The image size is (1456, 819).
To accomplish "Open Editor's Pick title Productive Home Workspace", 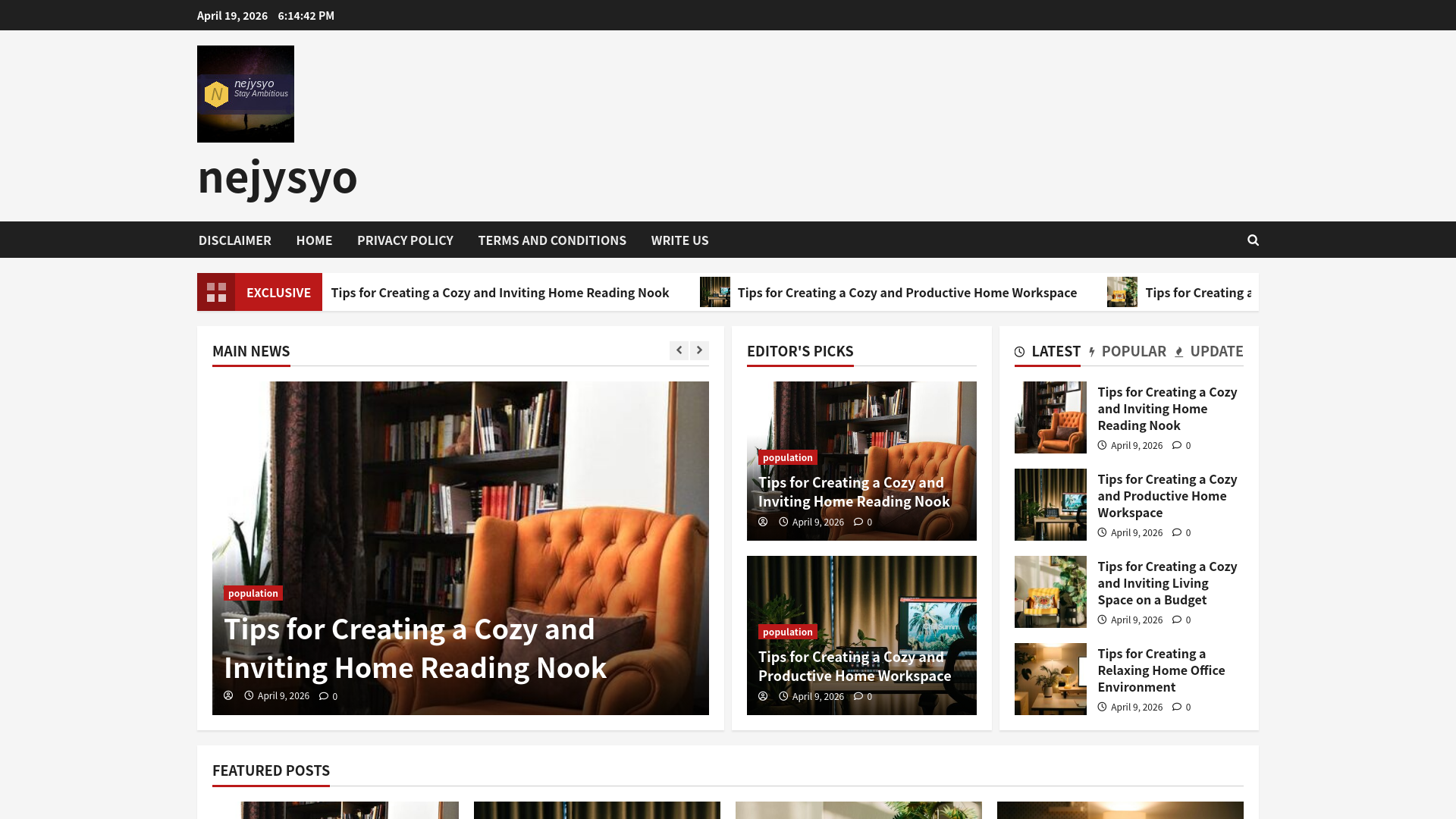I will [x=855, y=666].
